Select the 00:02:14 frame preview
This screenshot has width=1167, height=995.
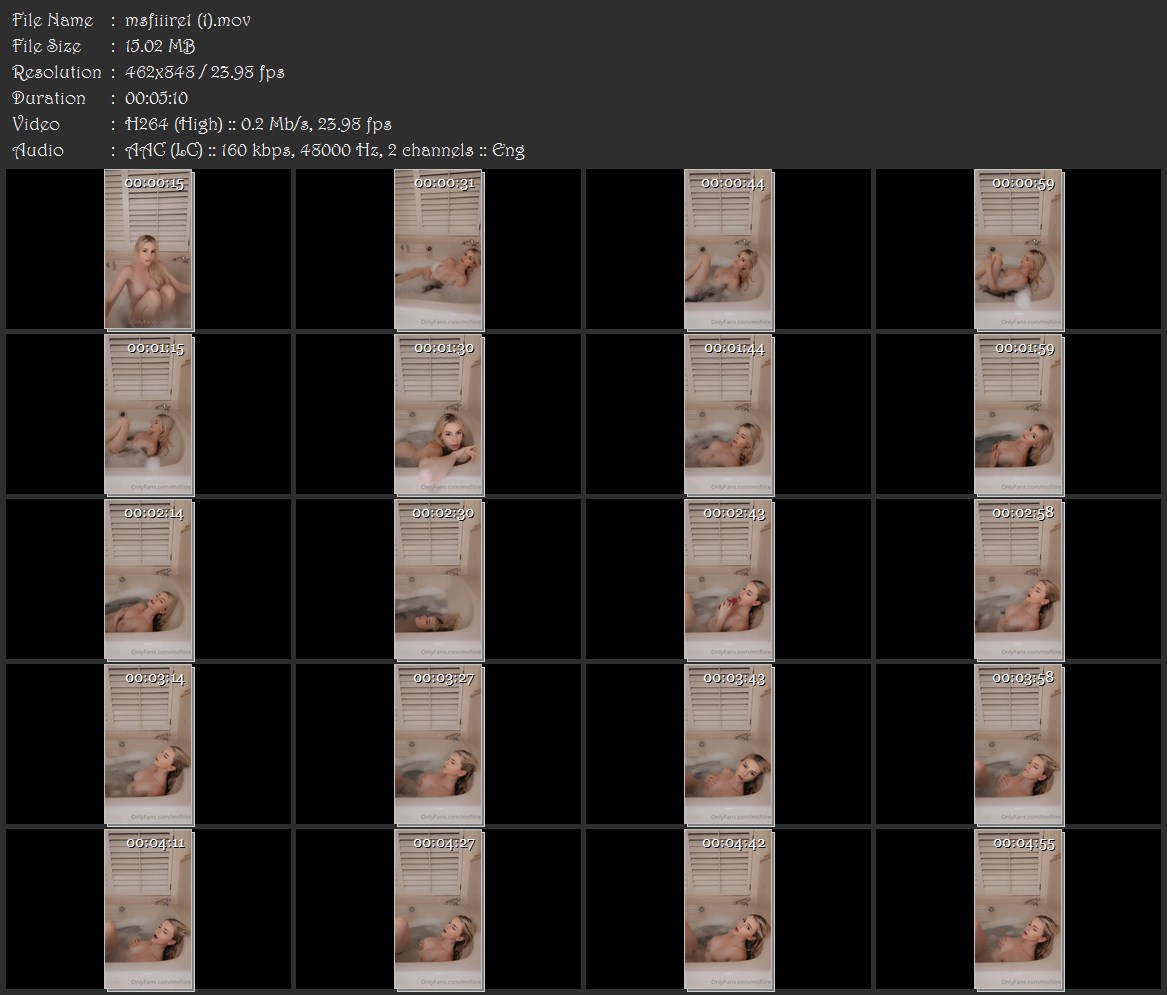pos(149,580)
